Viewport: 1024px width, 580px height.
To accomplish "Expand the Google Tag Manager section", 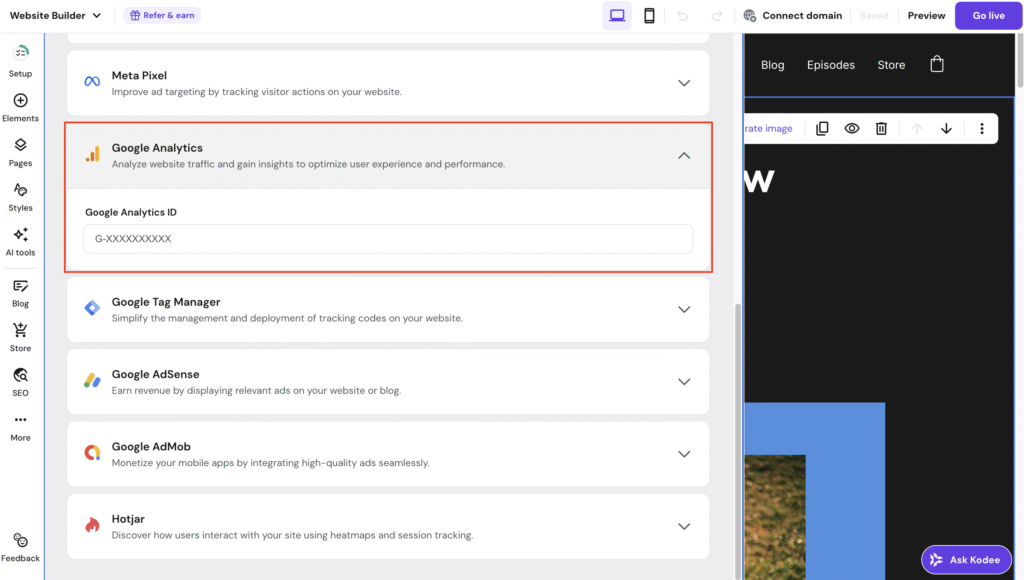I will [x=684, y=309].
